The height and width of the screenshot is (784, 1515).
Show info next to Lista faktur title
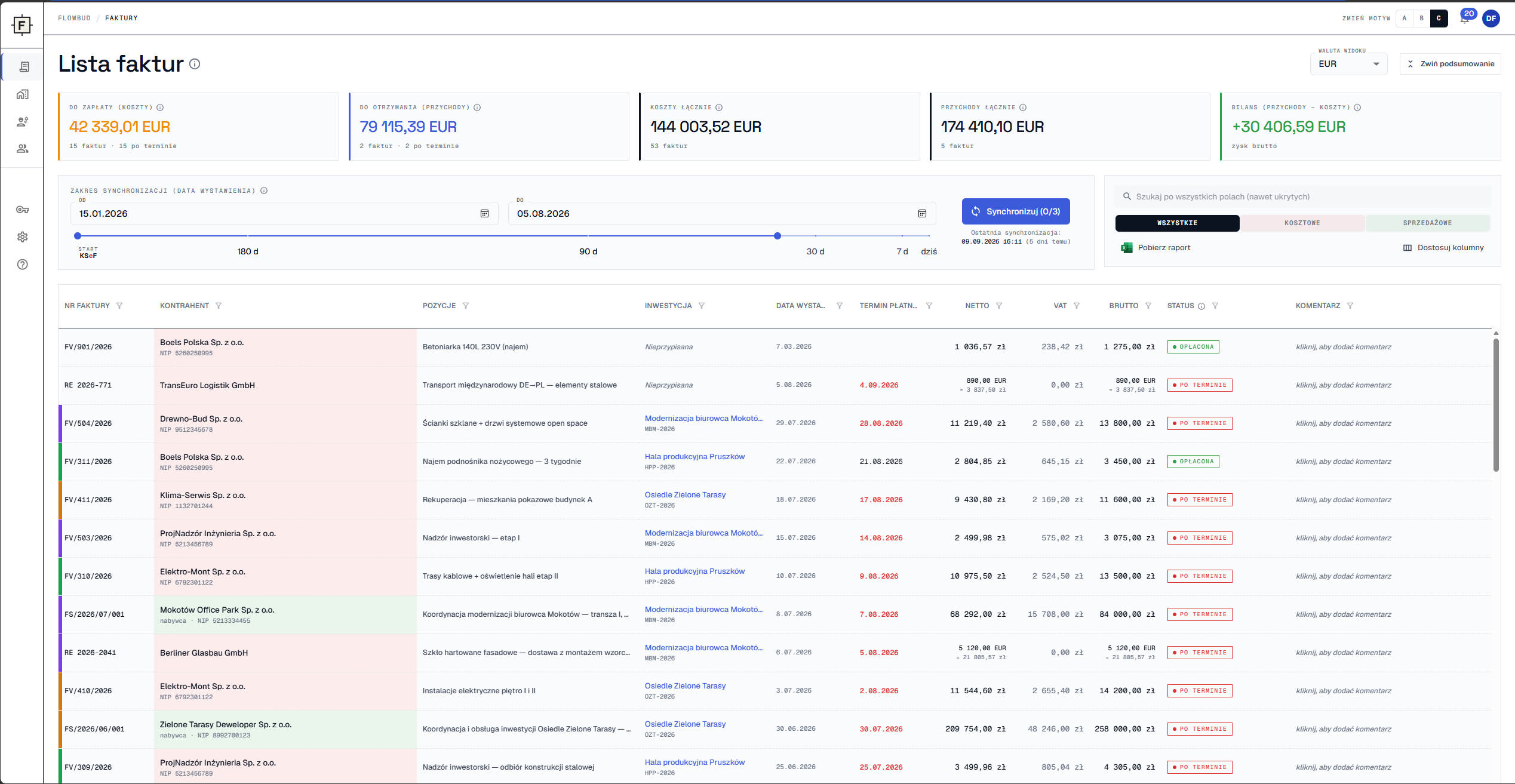(x=195, y=64)
